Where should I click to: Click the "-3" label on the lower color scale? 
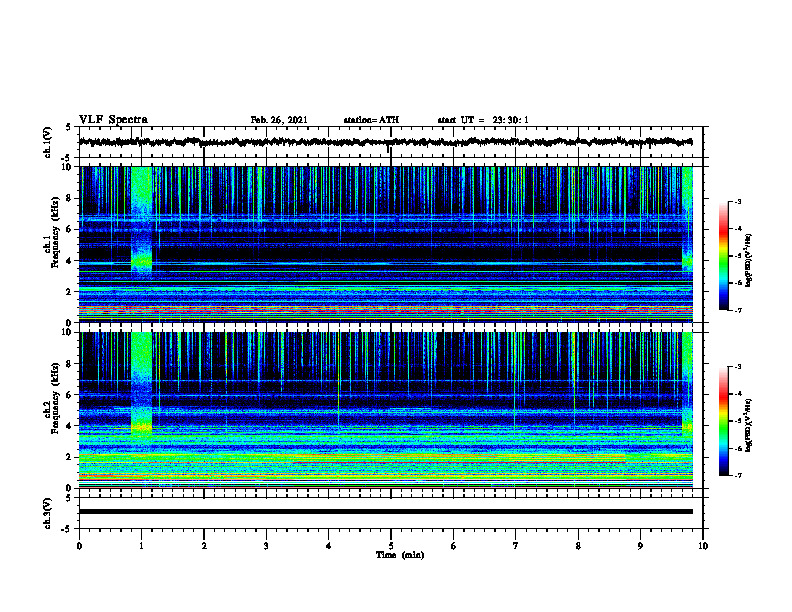pyautogui.click(x=737, y=367)
